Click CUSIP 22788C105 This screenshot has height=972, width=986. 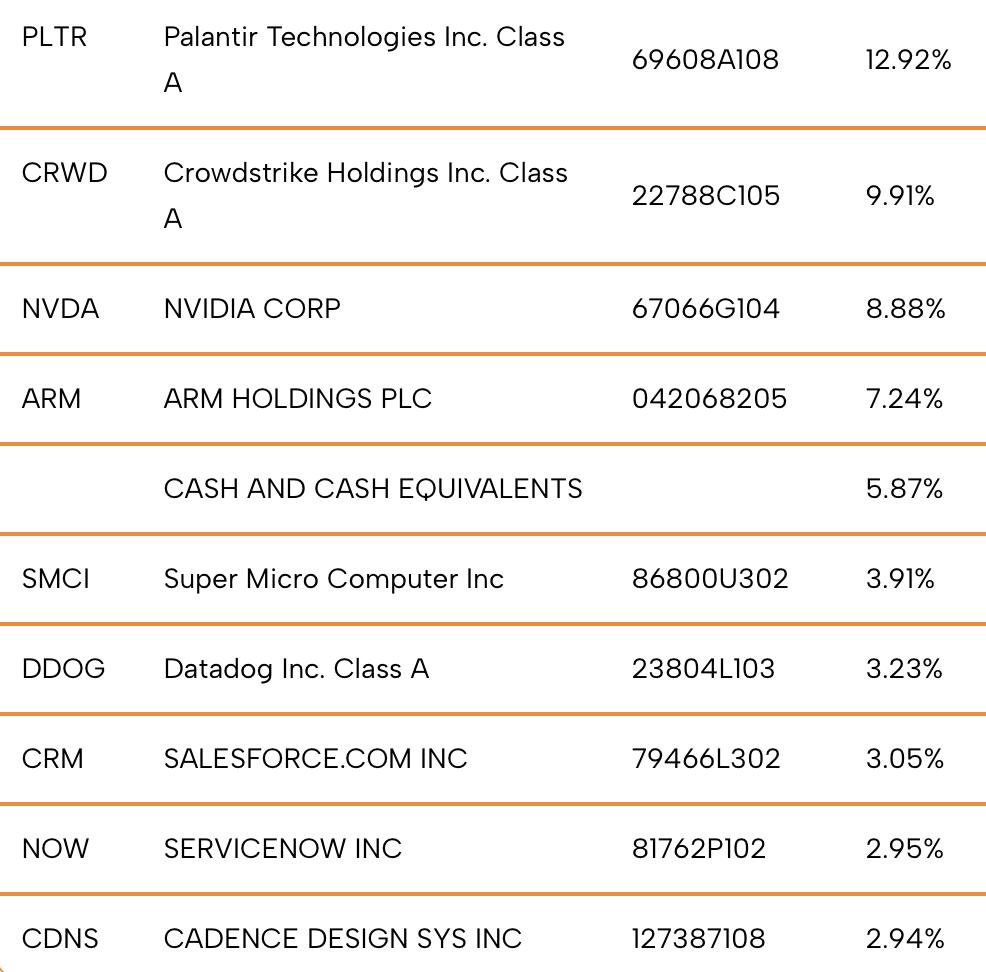pos(706,196)
